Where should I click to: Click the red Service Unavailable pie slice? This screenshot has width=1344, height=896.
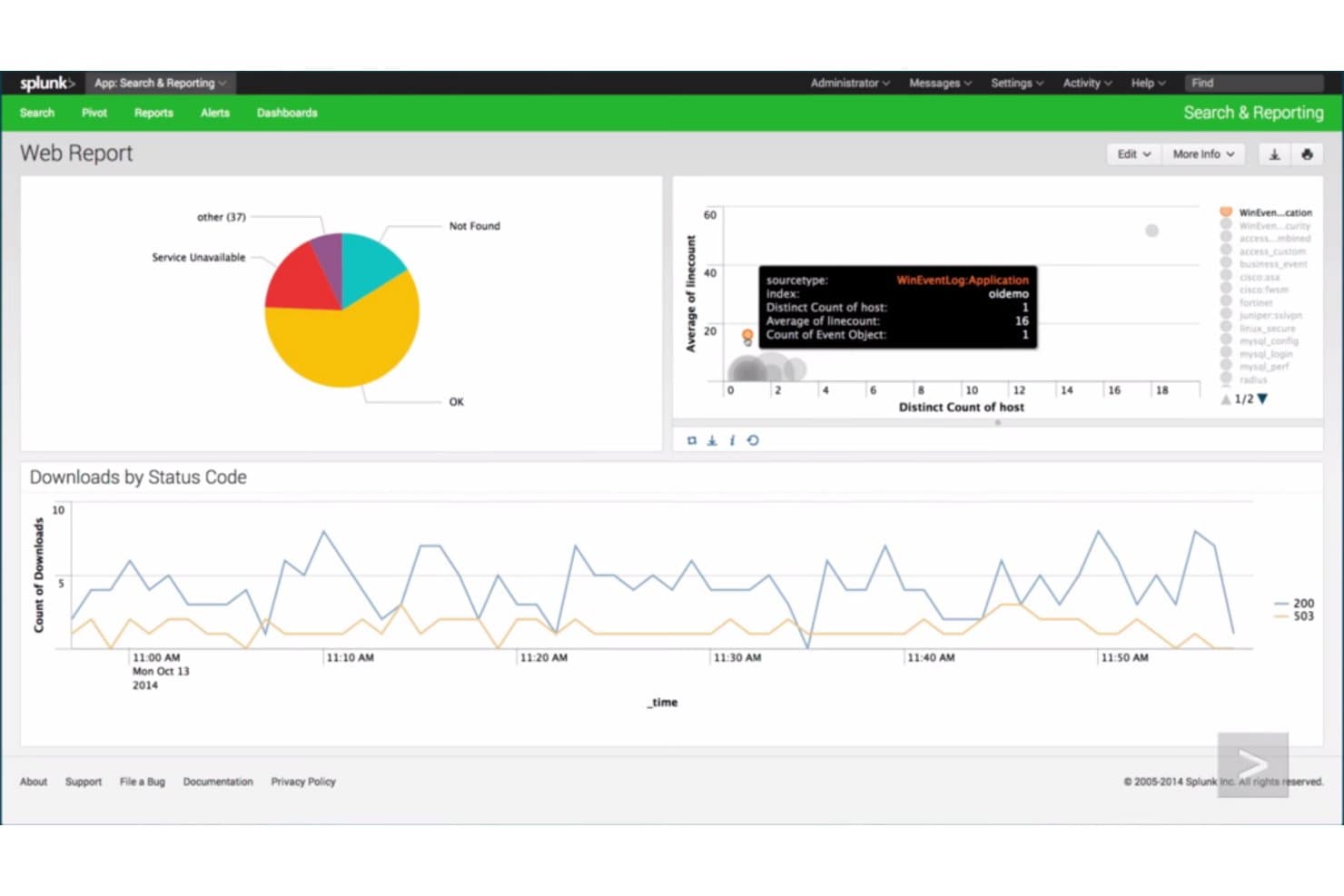pyautogui.click(x=300, y=281)
